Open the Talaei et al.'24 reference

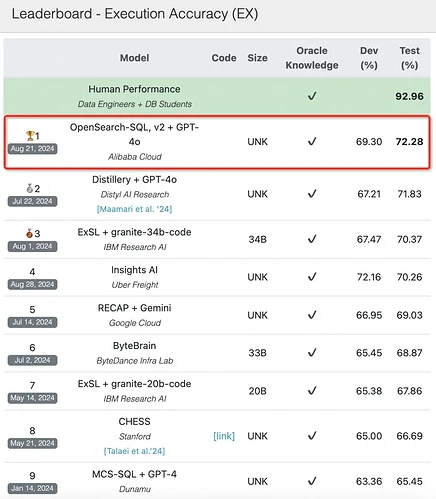pos(134,451)
